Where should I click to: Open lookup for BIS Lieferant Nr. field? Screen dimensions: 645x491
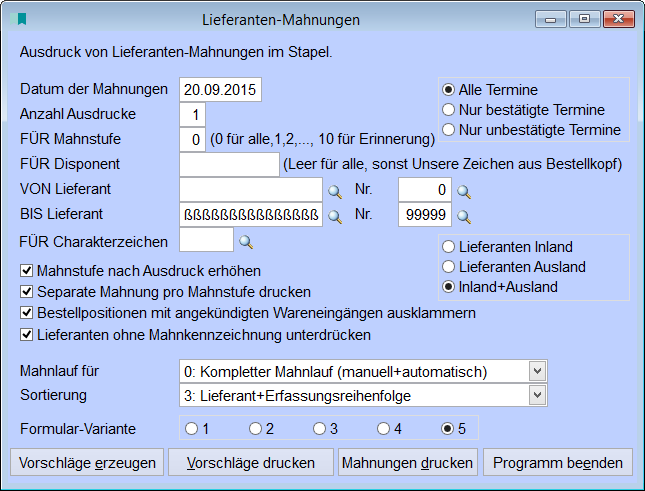point(464,215)
